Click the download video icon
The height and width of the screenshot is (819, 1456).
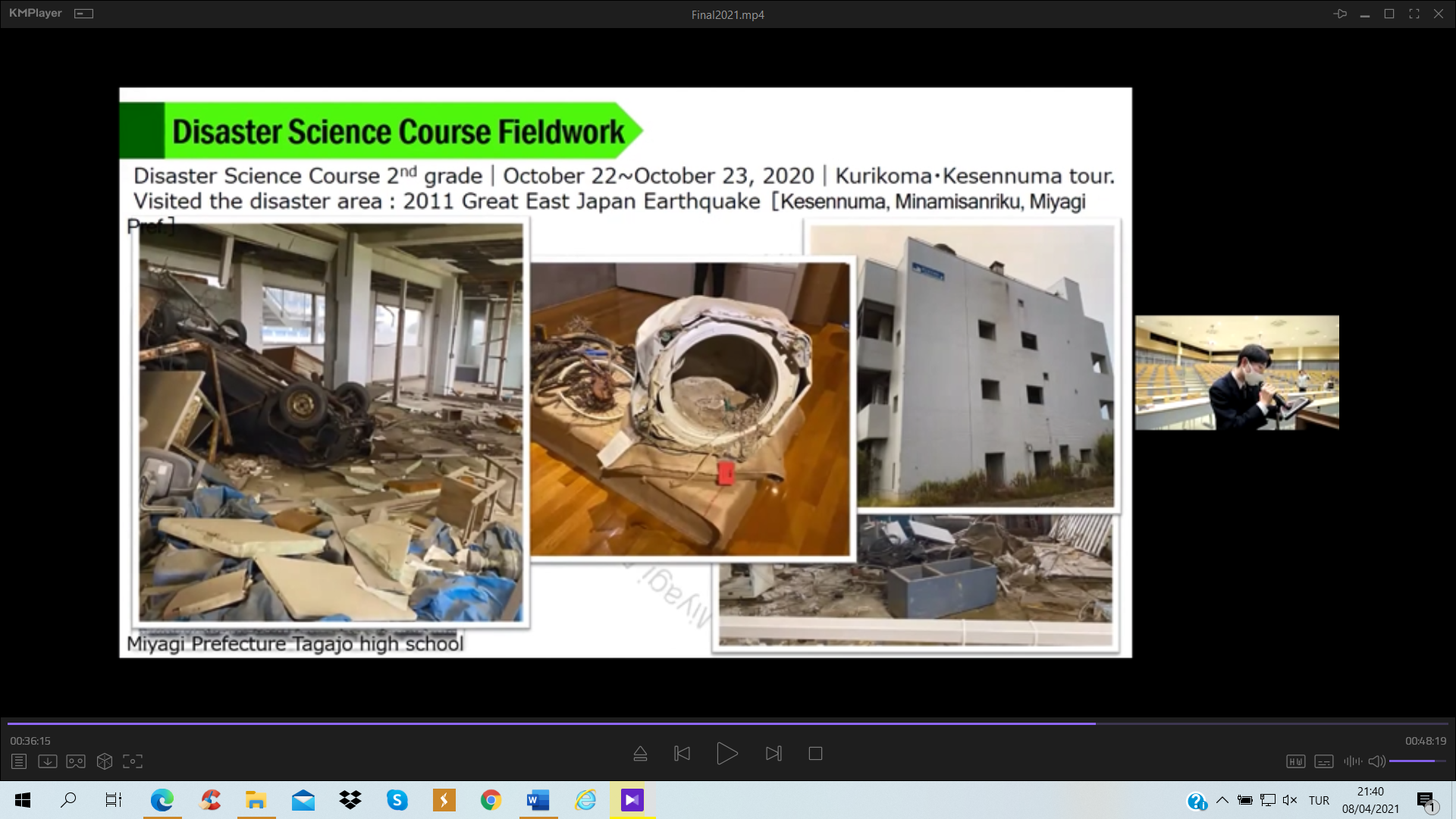47,761
